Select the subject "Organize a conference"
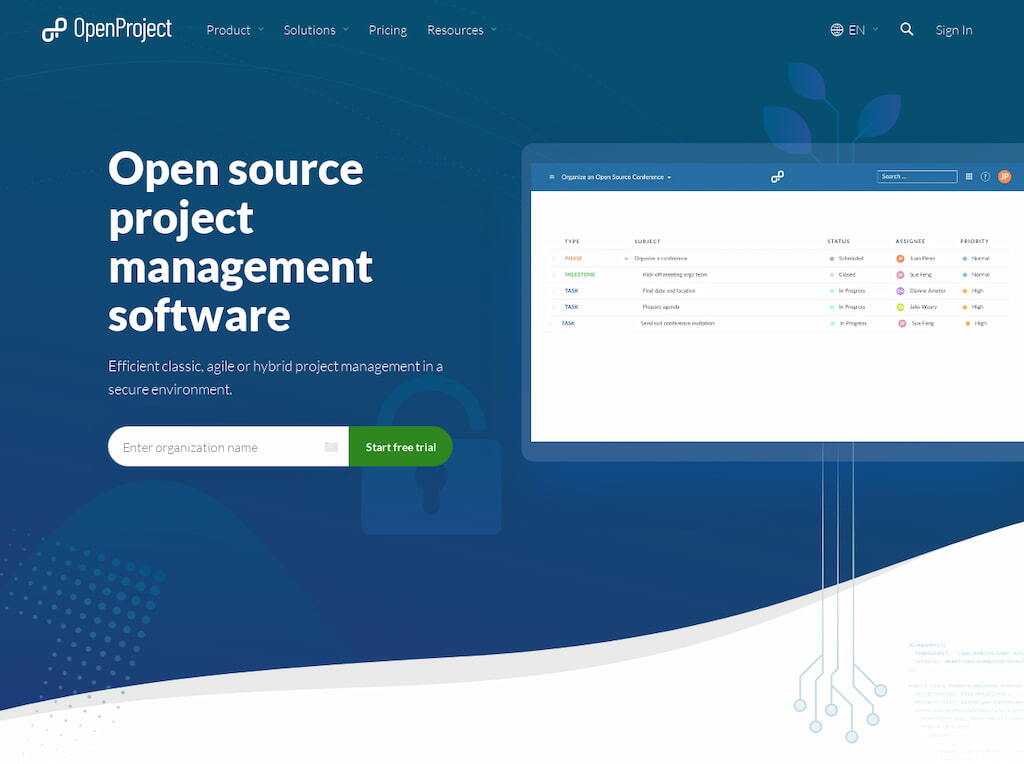Screen dimensions: 1024x764 coord(661,259)
